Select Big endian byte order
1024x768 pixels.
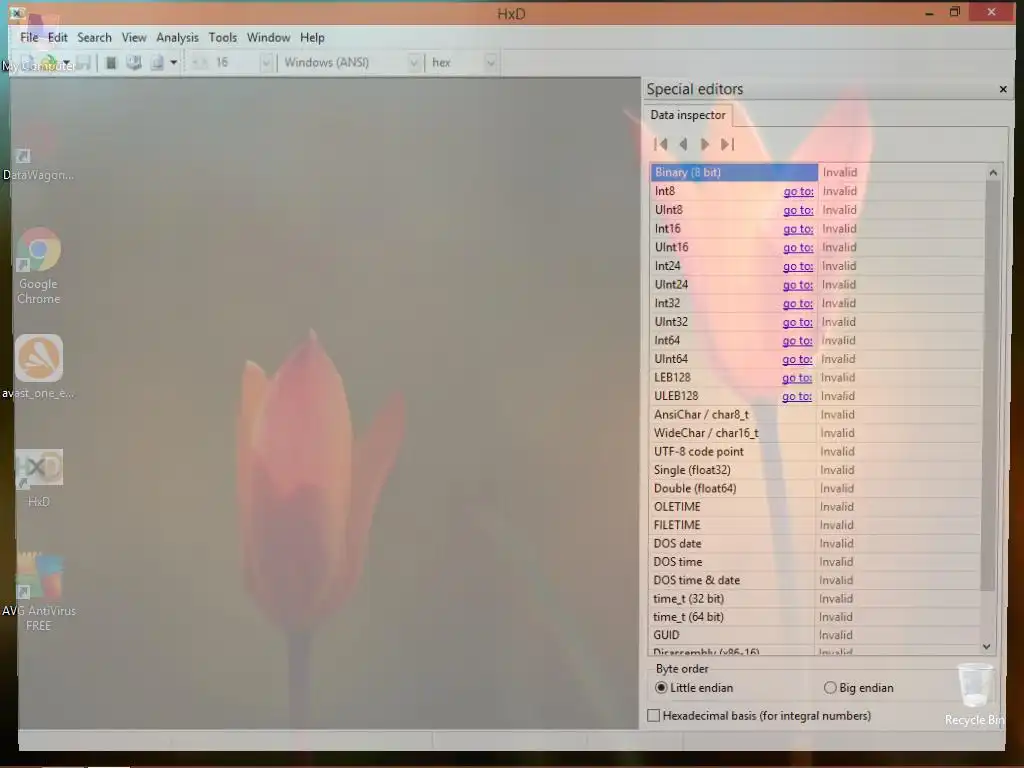point(858,688)
